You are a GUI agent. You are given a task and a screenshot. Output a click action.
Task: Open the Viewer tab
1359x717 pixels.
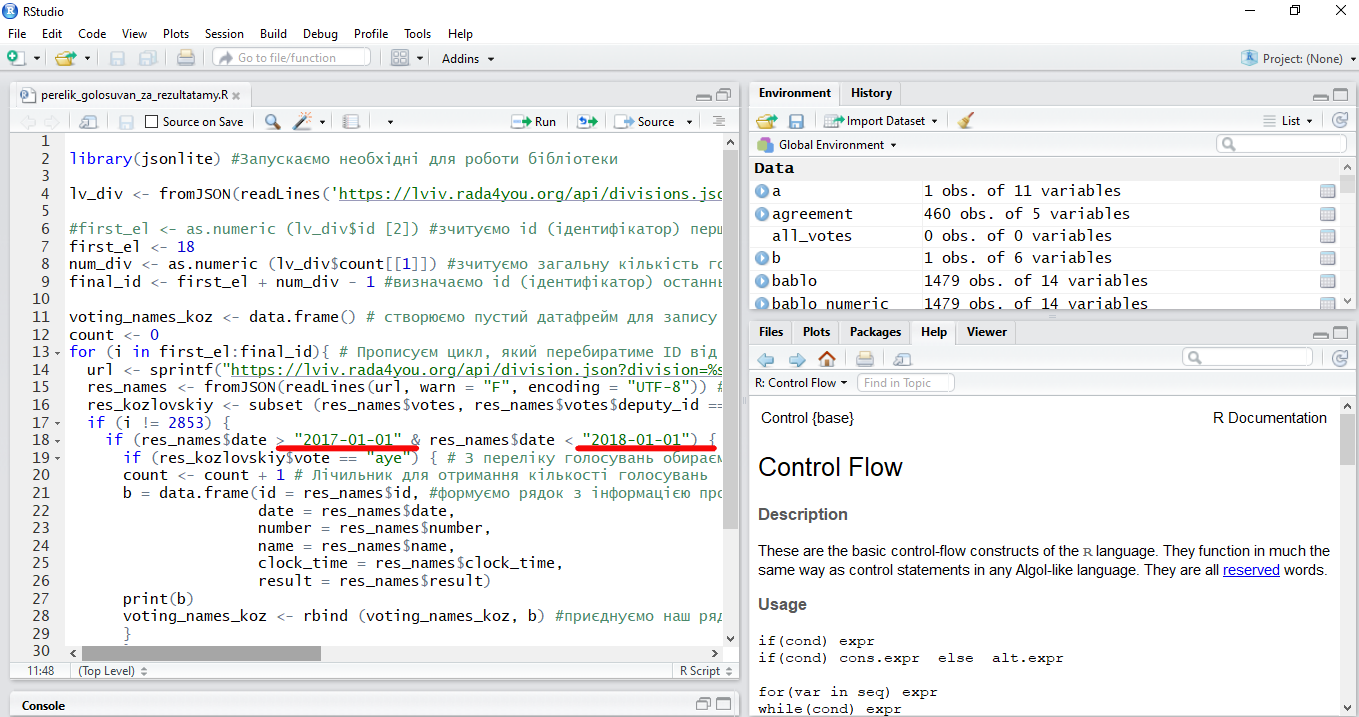point(986,332)
